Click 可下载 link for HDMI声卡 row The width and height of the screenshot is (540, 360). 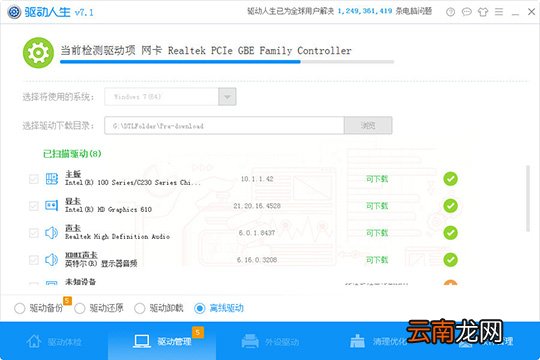377,260
